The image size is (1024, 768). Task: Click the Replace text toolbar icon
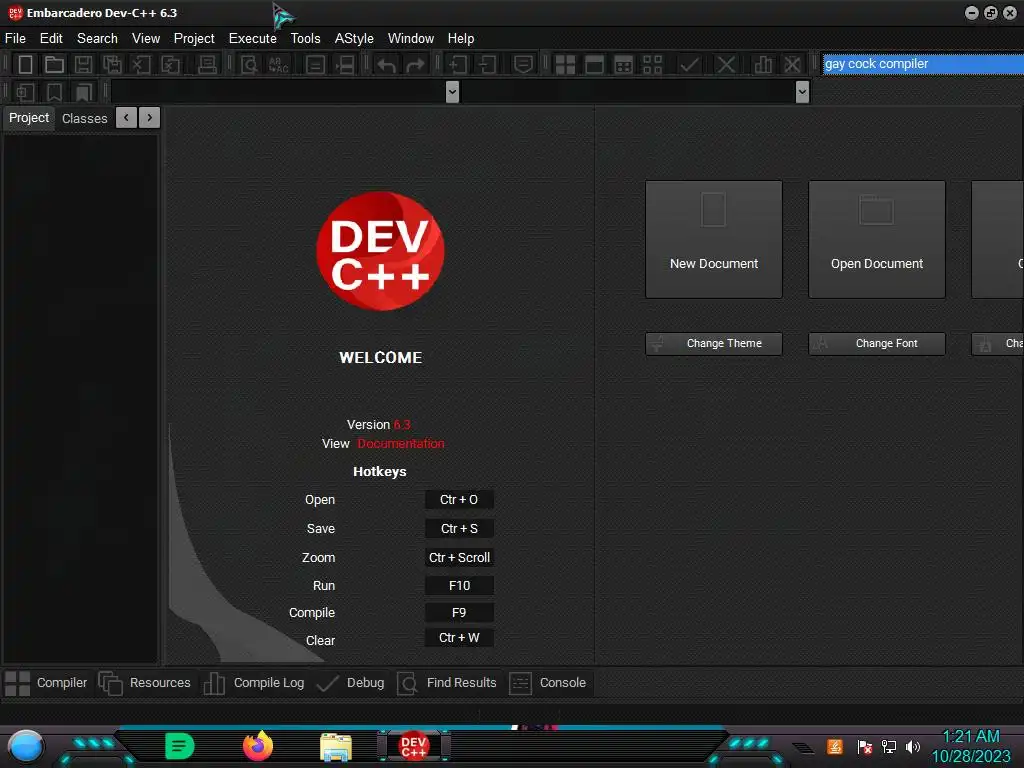pos(278,65)
